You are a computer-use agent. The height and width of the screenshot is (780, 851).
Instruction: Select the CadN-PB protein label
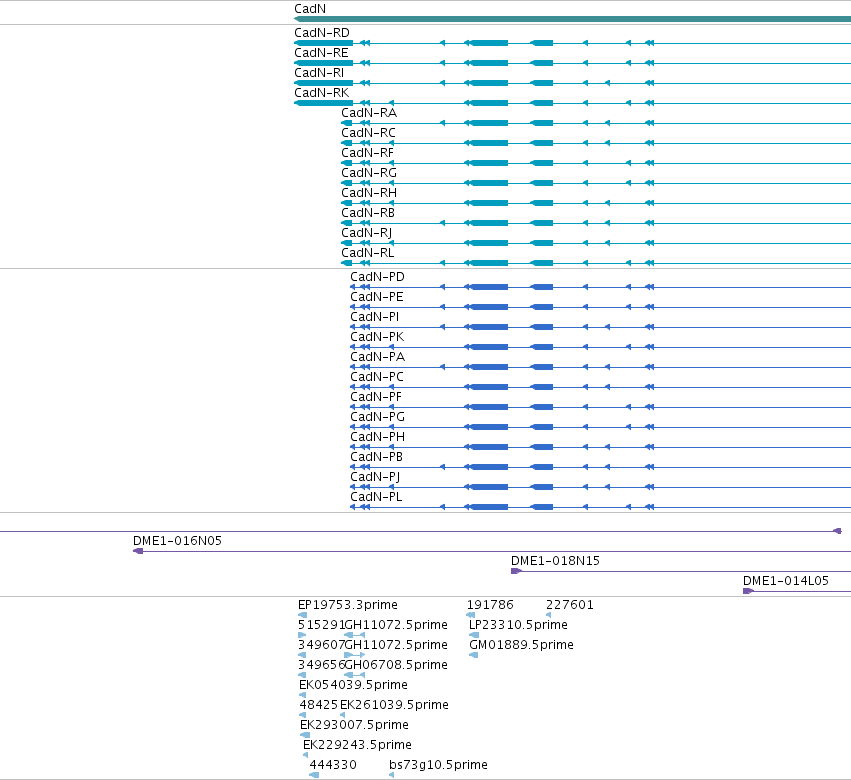377,457
